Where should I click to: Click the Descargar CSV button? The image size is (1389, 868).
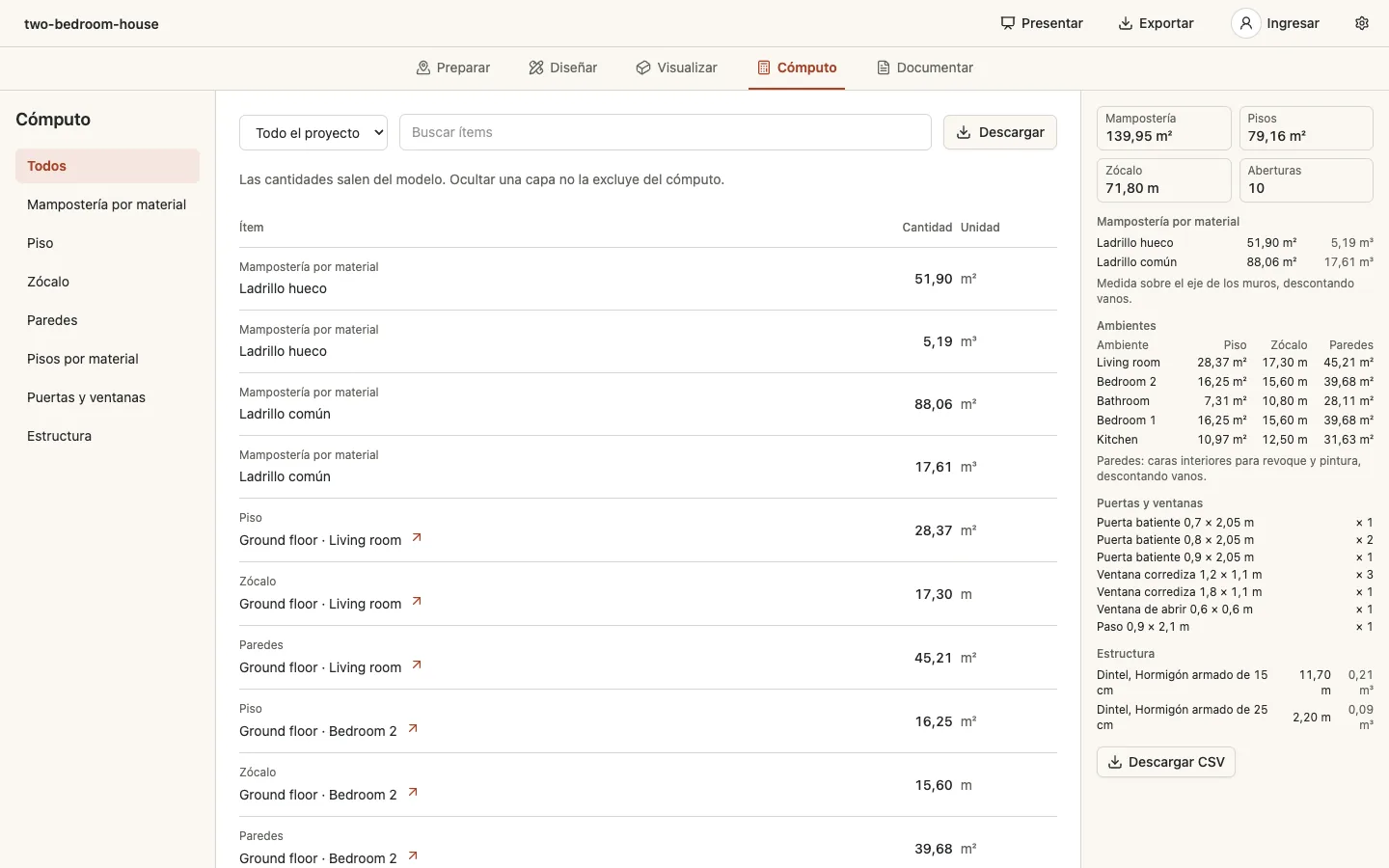(x=1166, y=762)
